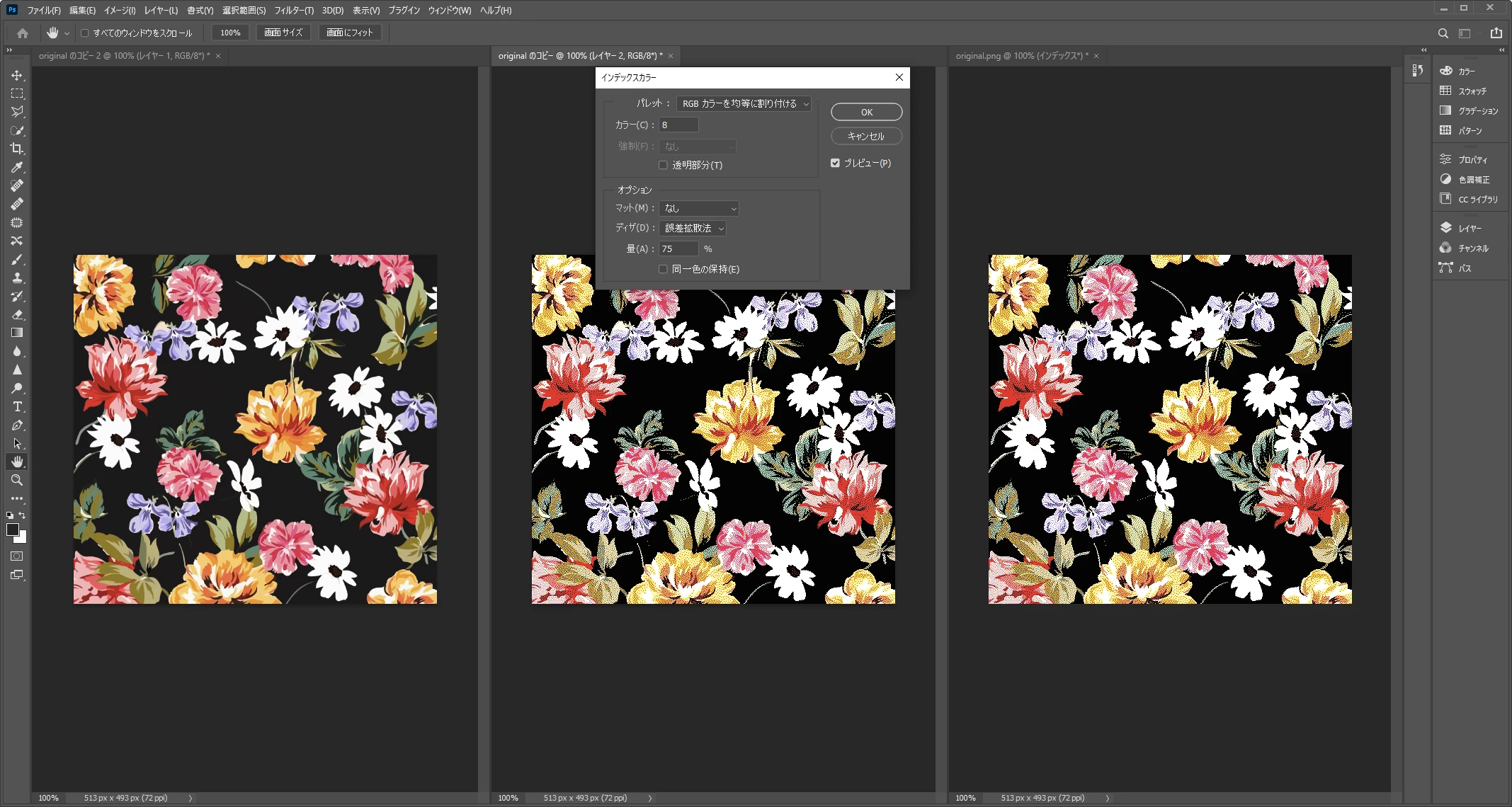Click the キャンセル button
The height and width of the screenshot is (807, 1512).
866,136
